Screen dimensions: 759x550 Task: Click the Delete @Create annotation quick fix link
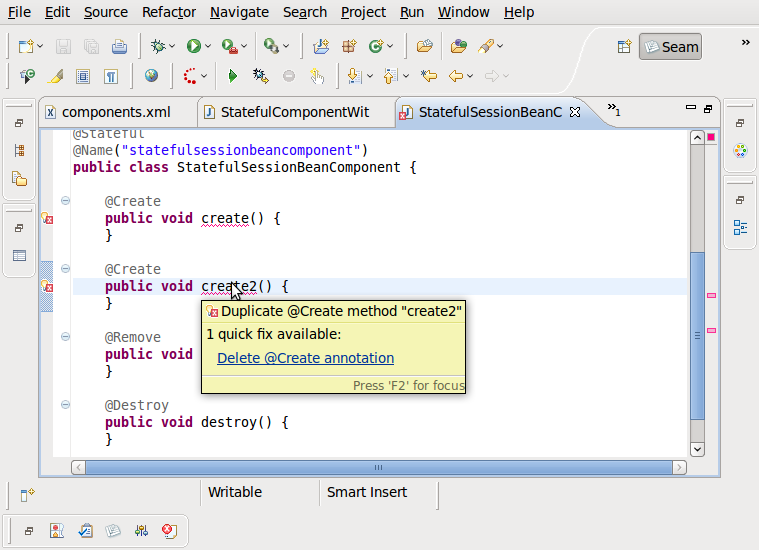[x=305, y=358]
